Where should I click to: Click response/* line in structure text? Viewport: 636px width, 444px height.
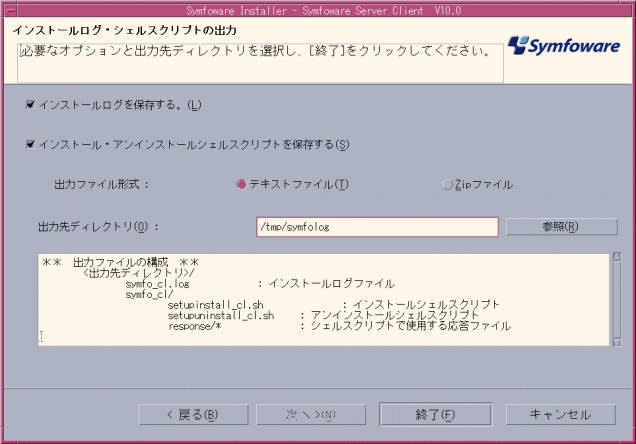point(339,326)
